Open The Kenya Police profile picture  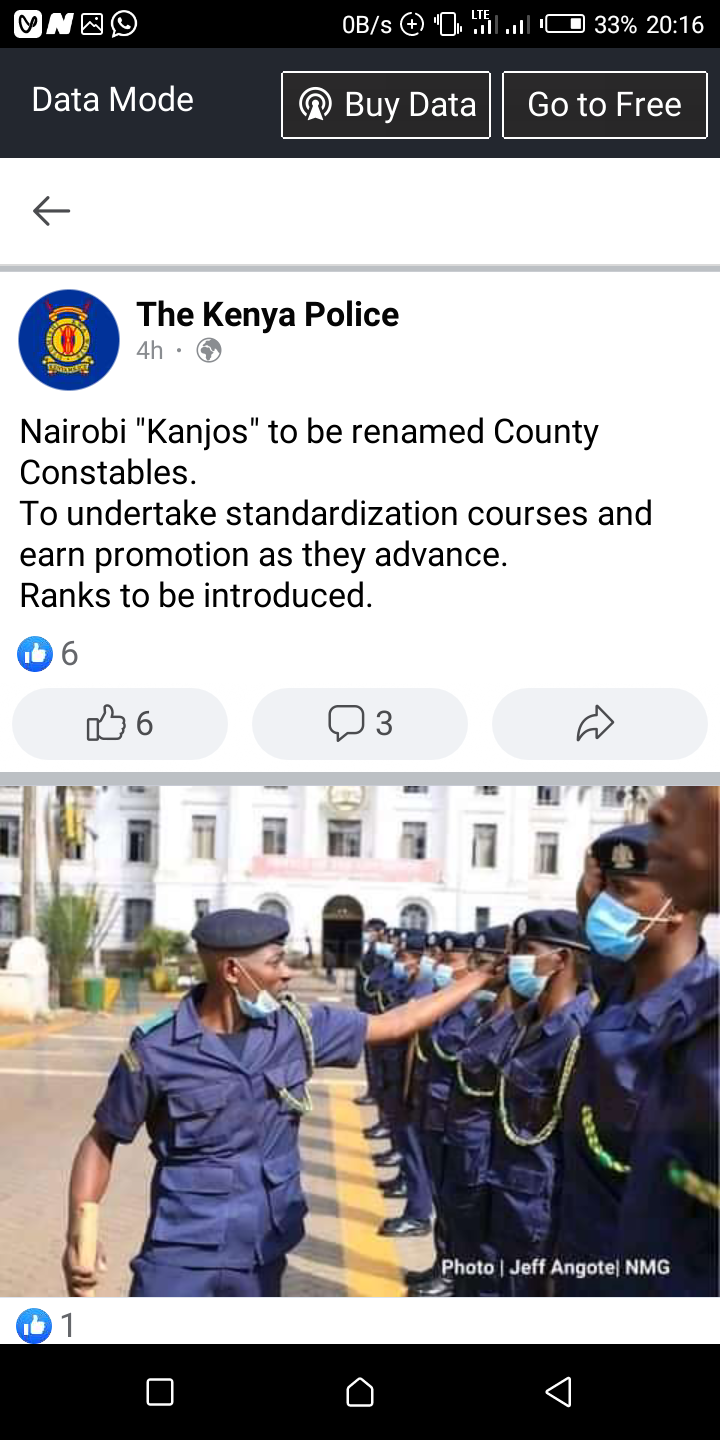coord(69,340)
